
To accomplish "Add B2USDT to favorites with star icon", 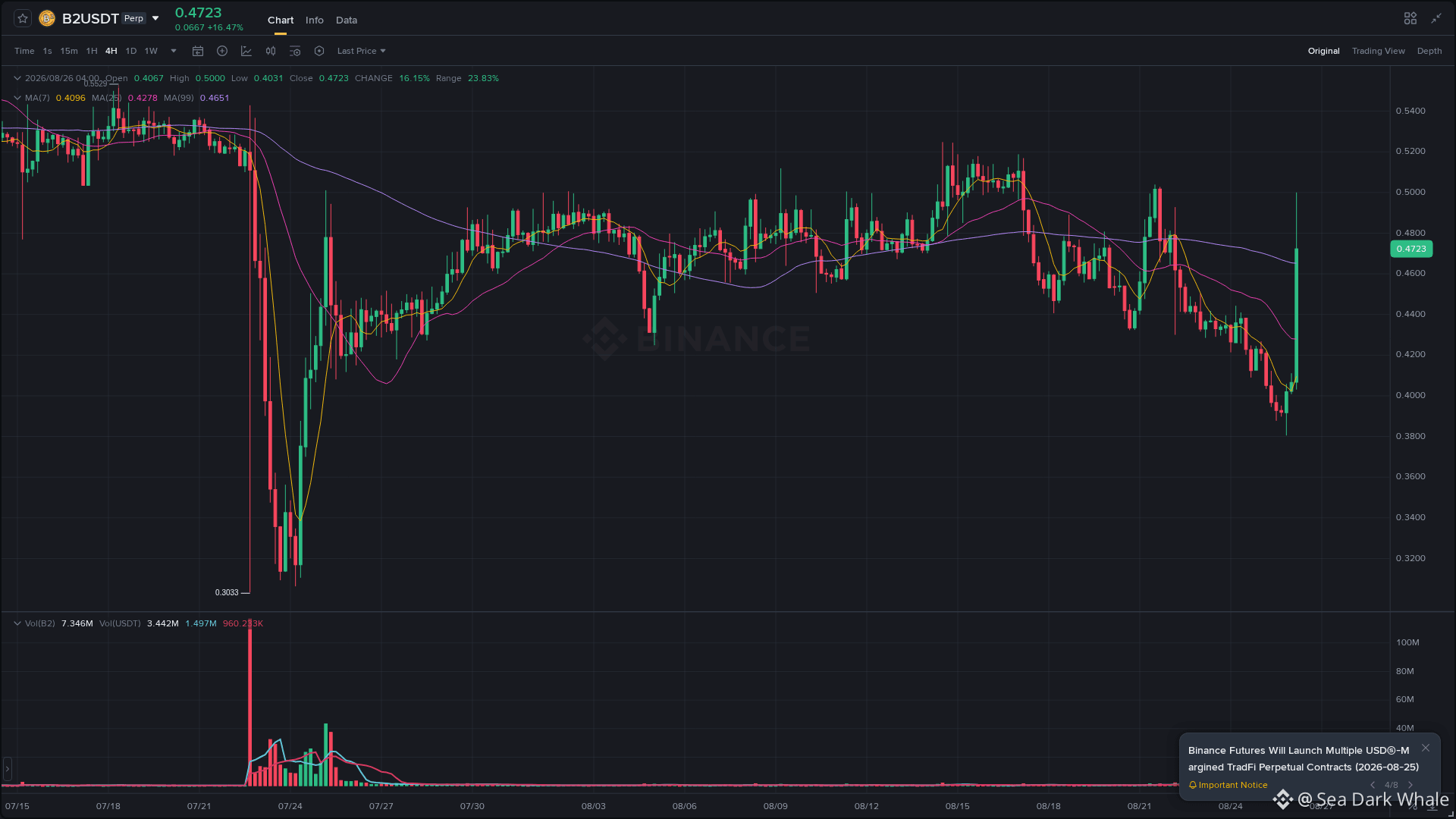I will coord(23,18).
